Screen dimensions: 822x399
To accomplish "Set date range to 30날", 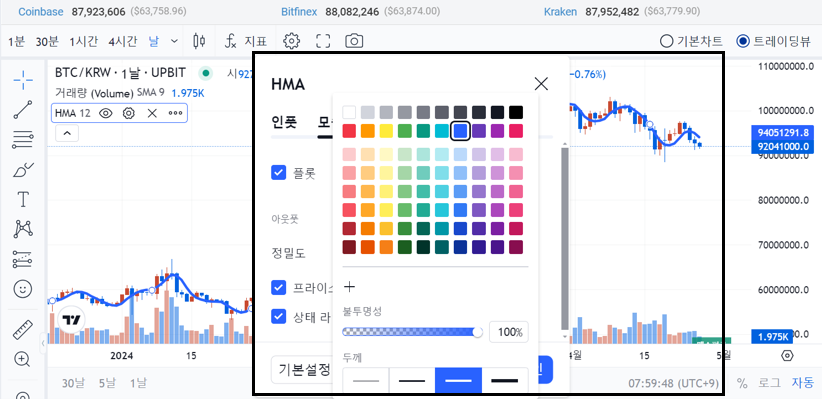I will (x=72, y=383).
